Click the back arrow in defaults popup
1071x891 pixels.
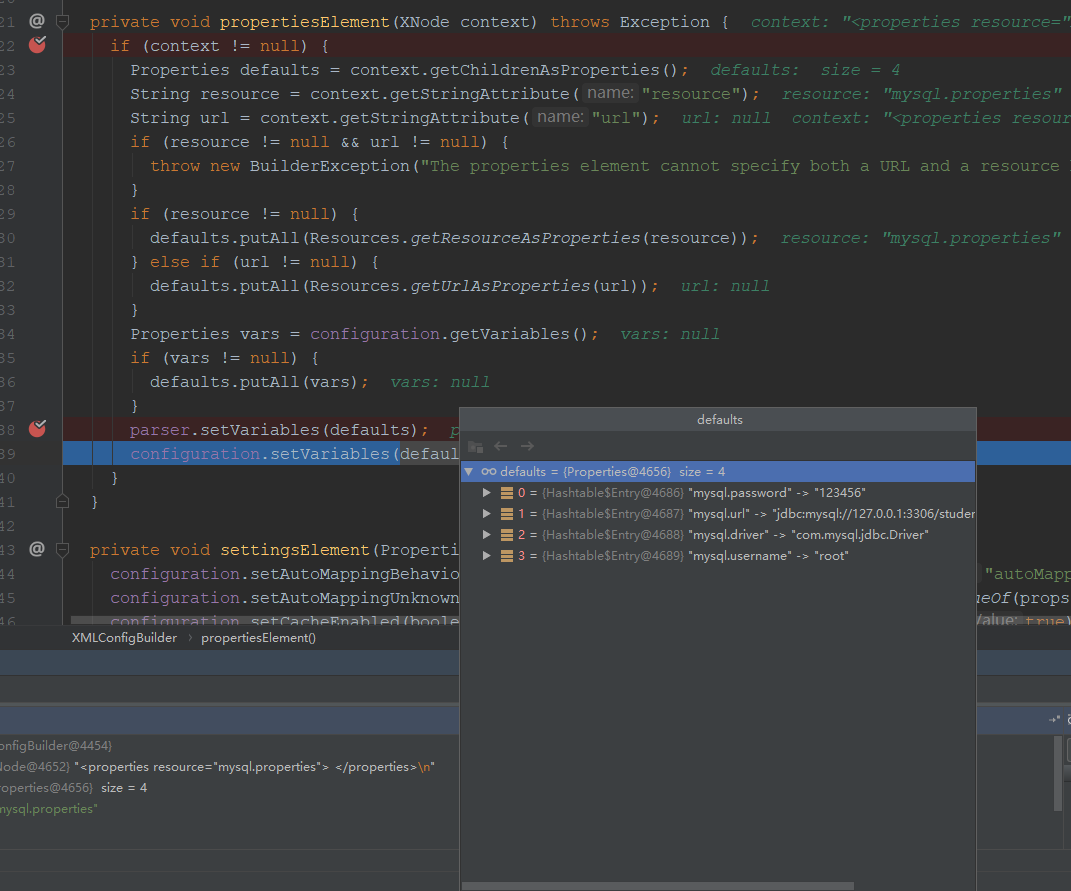click(501, 446)
